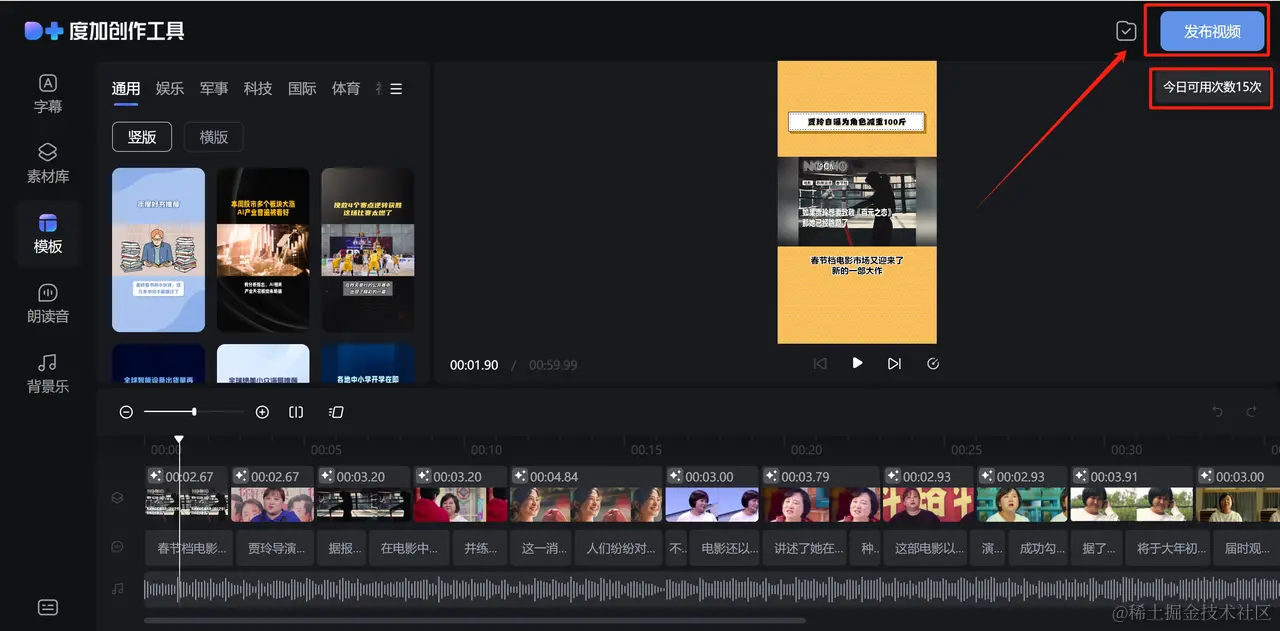Switch to the 科技 tab
Image resolution: width=1280 pixels, height=631 pixels.
pos(258,89)
